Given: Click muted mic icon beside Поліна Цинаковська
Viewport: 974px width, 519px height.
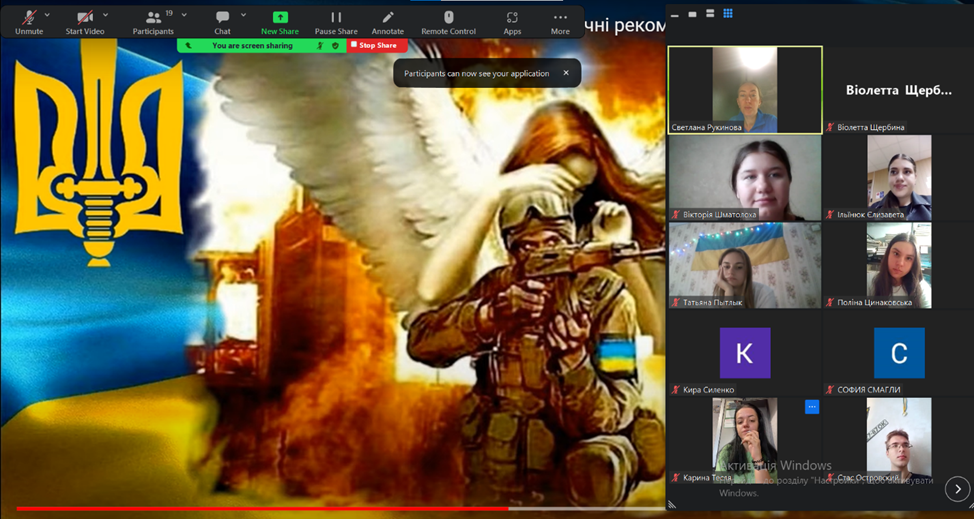Looking at the screenshot, I should 830,302.
